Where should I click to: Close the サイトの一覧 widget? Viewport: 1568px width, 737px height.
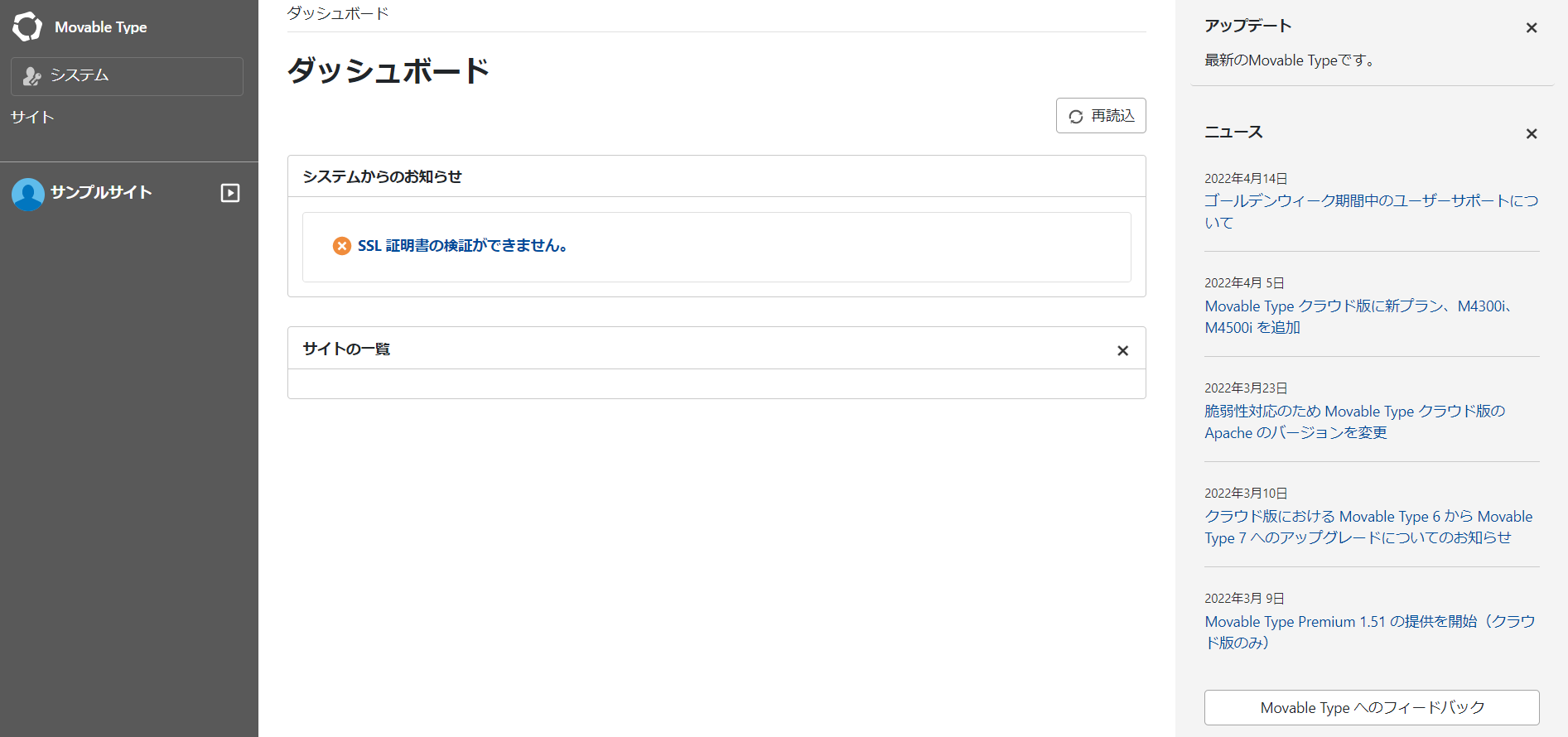1122,351
